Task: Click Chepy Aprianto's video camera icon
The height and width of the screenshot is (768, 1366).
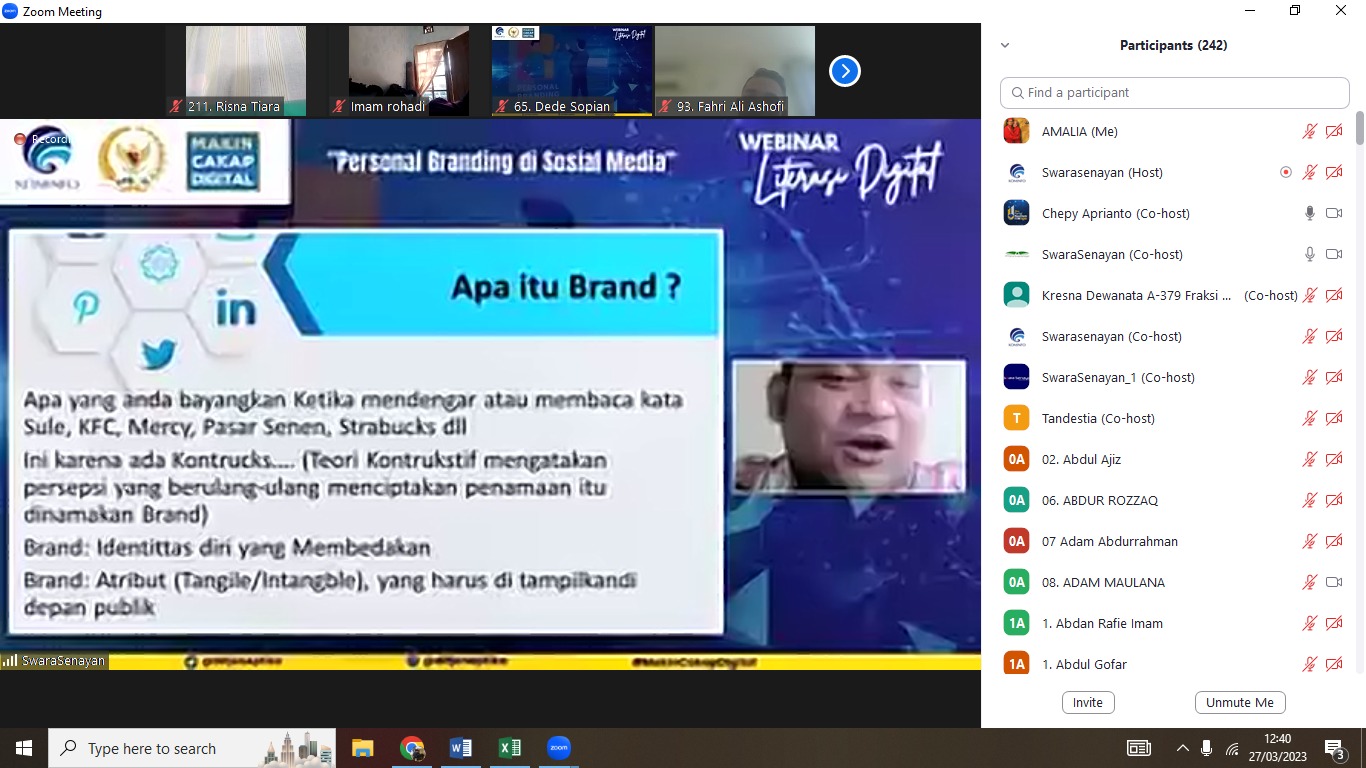Action: (1333, 213)
